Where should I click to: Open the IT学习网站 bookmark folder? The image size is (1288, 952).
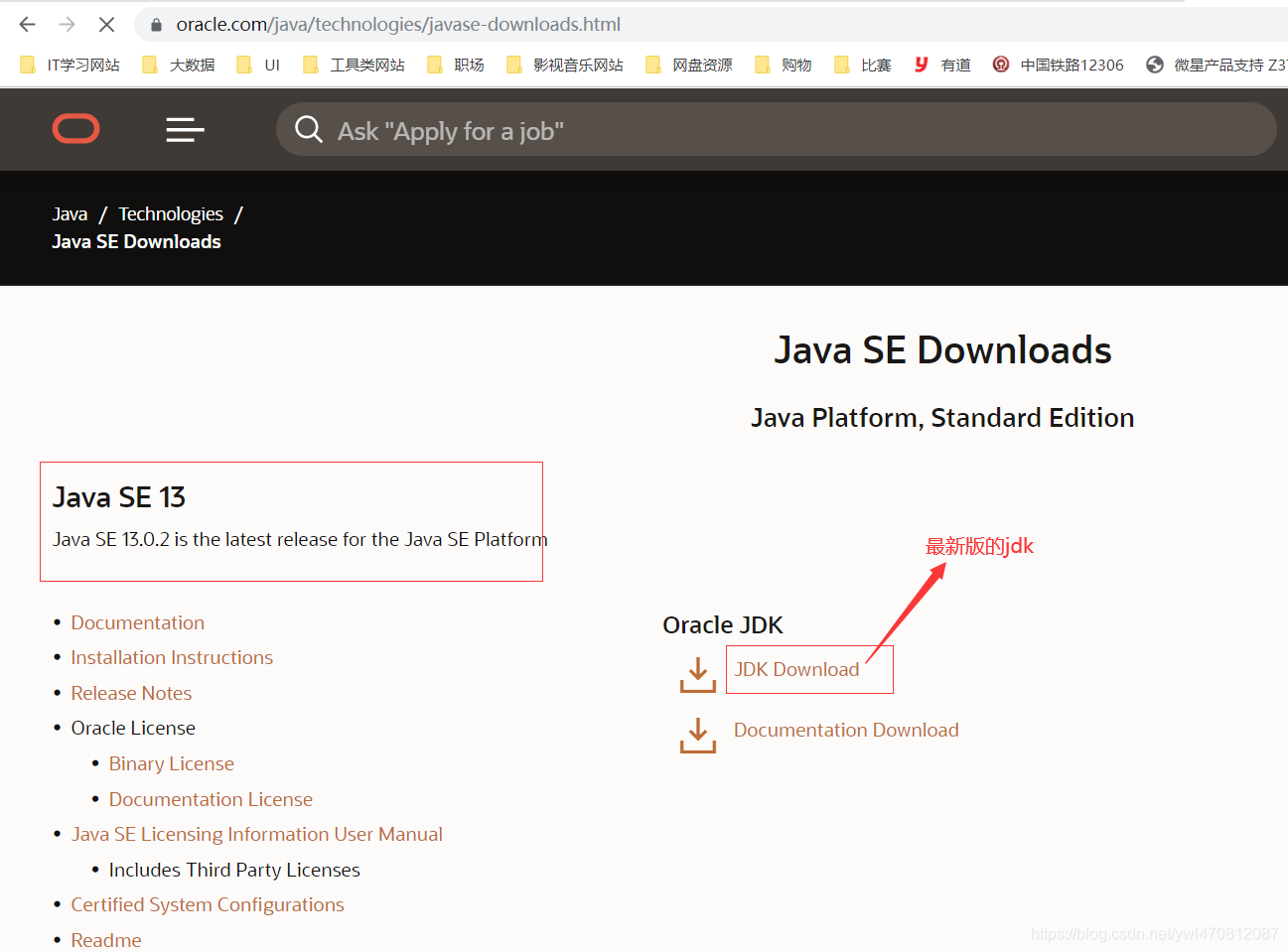point(70,65)
